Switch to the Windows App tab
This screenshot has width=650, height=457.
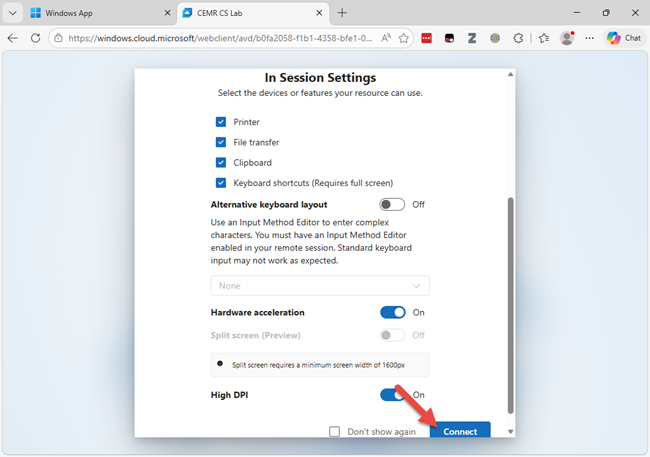tap(101, 13)
